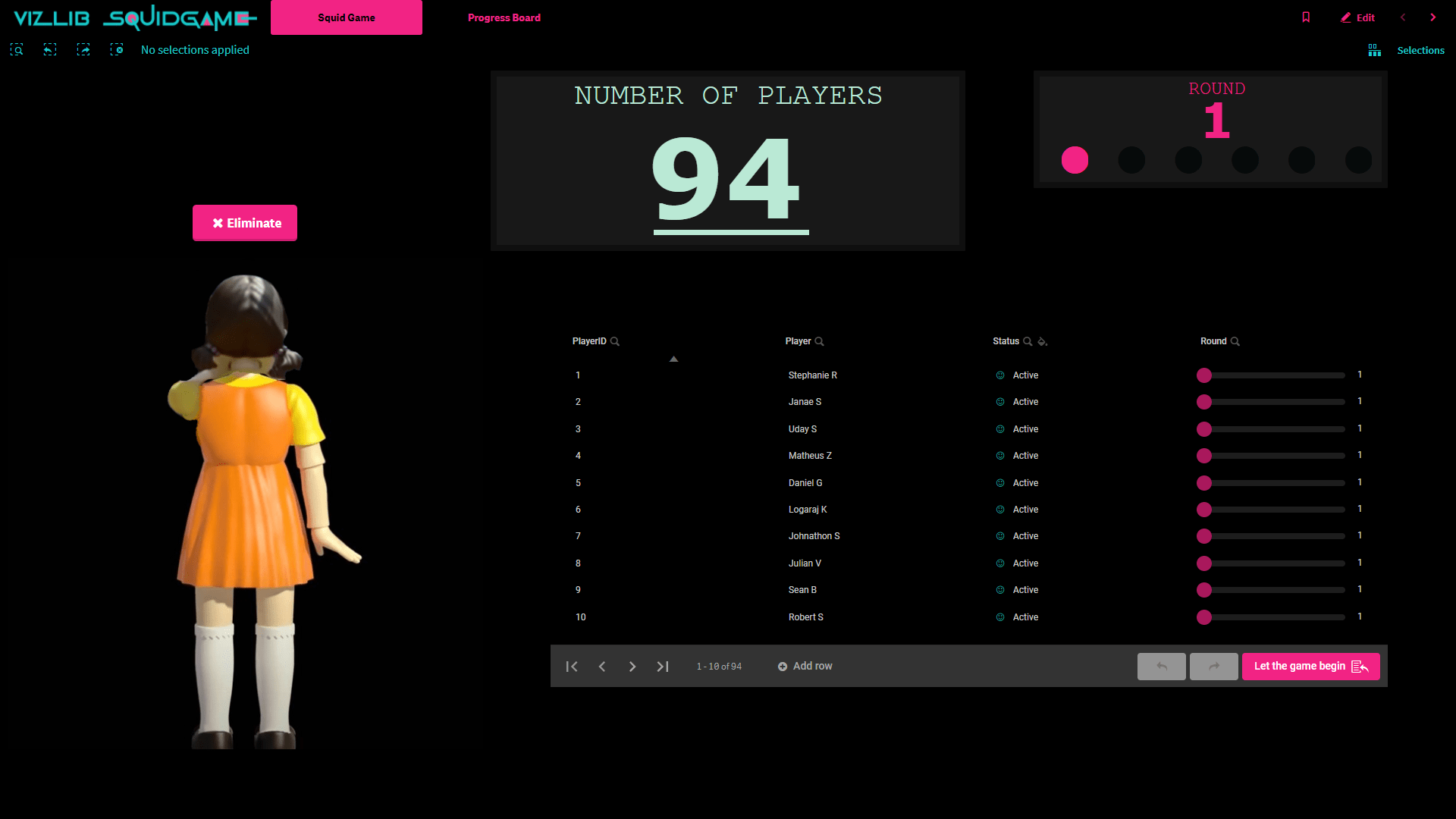
Task: Search the Round column
Action: click(x=1235, y=341)
